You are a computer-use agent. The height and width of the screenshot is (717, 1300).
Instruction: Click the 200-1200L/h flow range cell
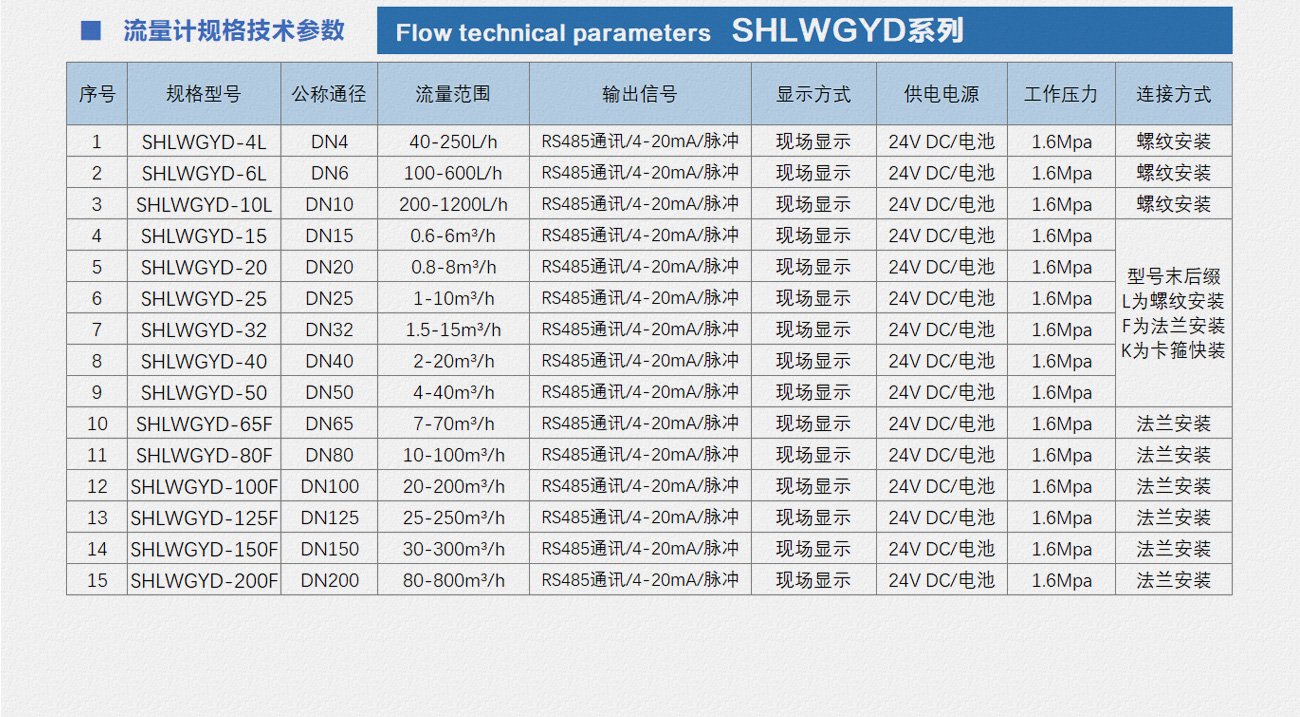click(x=453, y=204)
